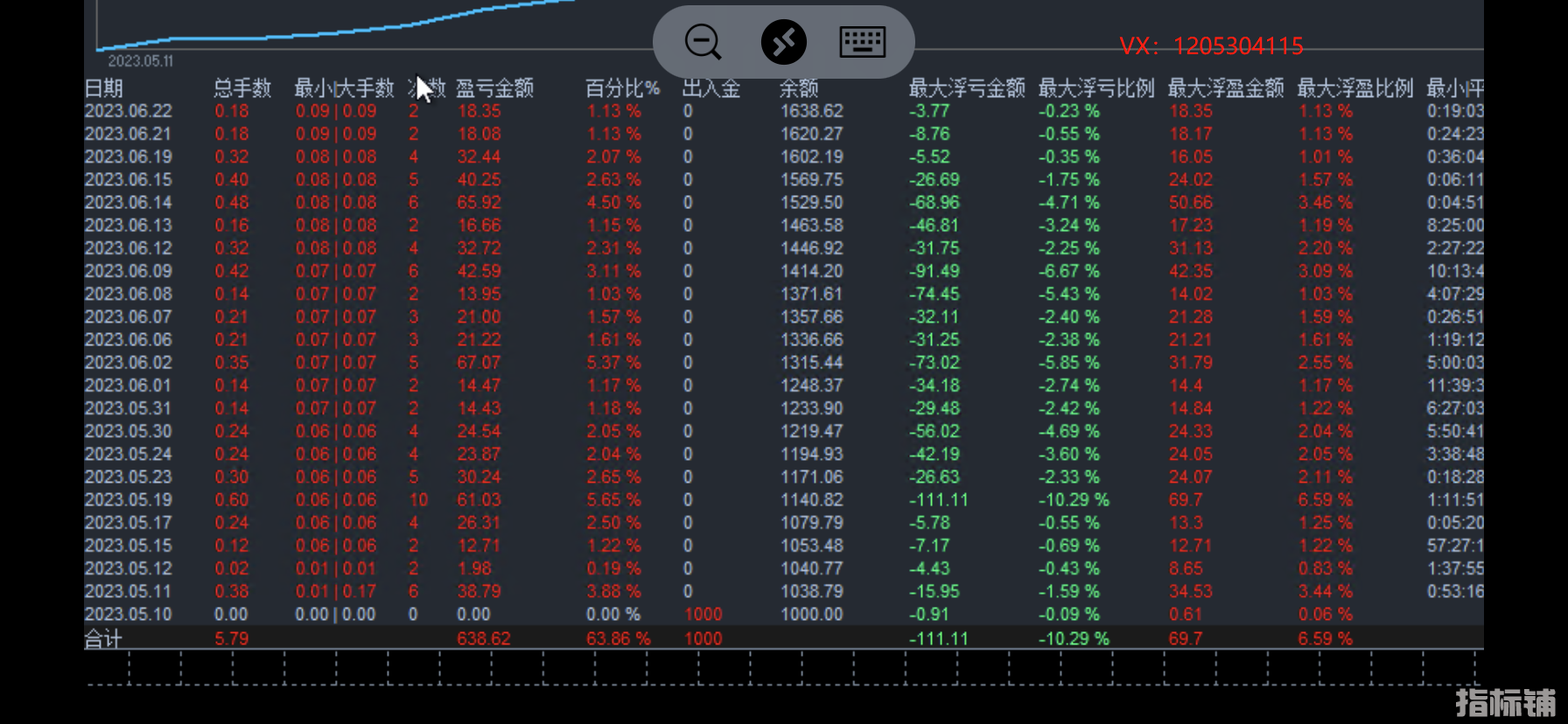Viewport: 1568px width, 724px height.
Task: Click duration value 57:27:1
Action: click(x=1455, y=546)
